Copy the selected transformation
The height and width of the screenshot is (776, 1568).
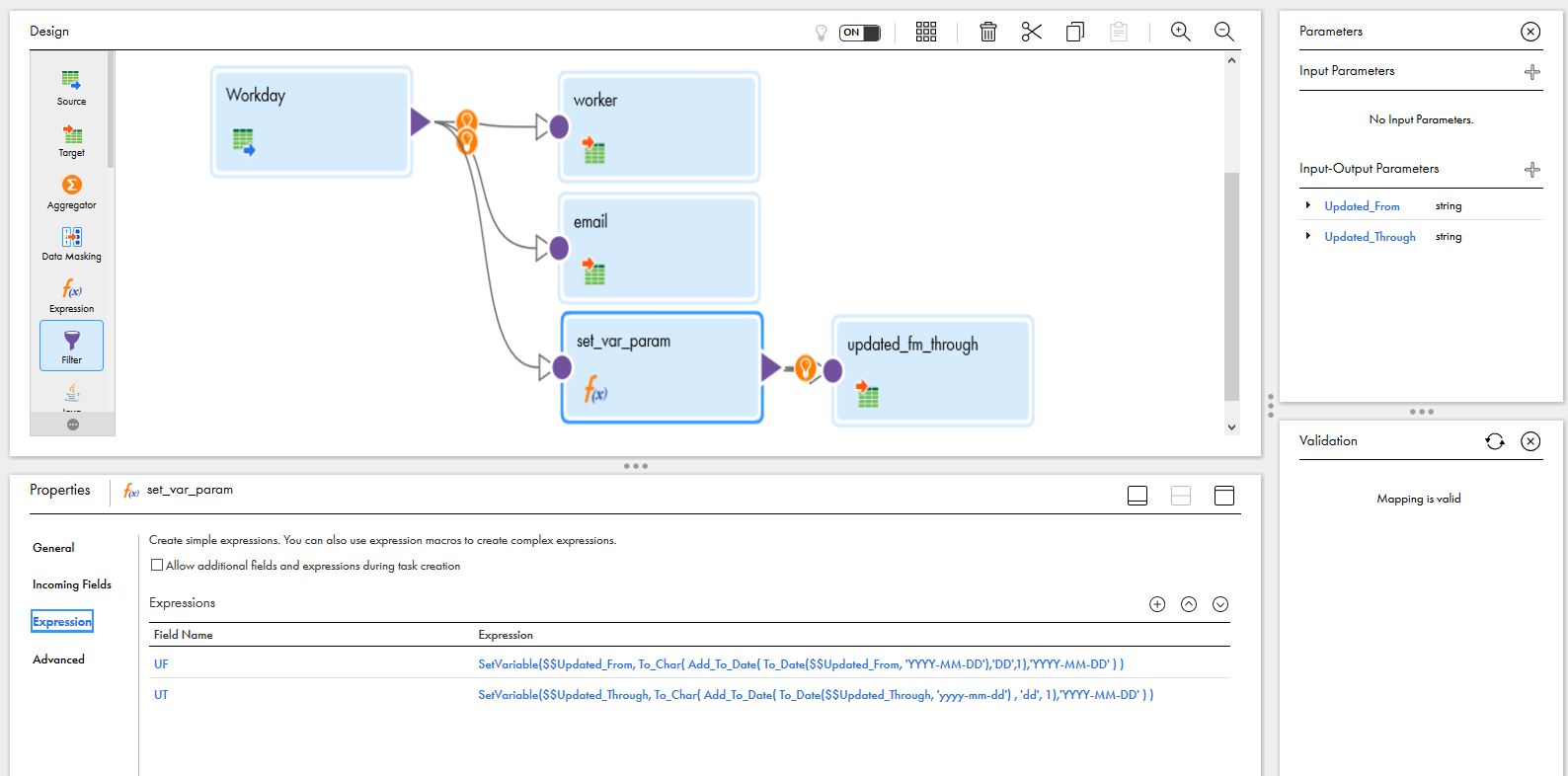(x=1075, y=32)
